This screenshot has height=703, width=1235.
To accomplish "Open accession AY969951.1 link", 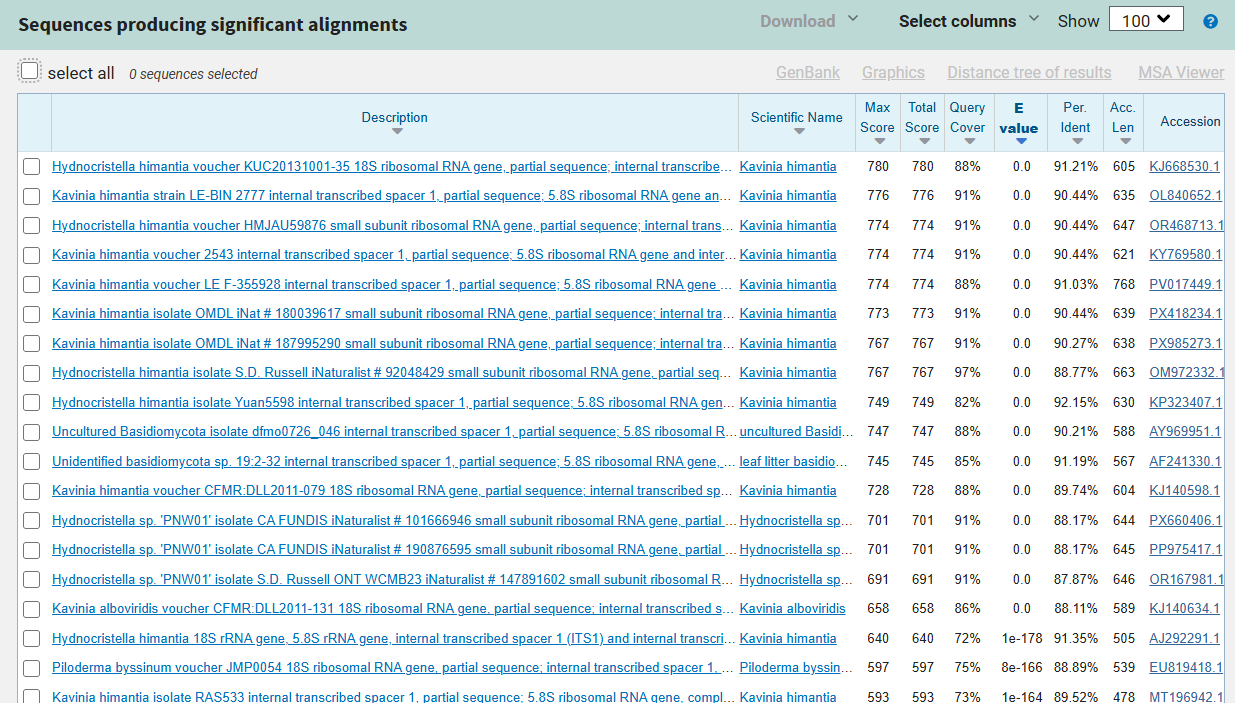I will (1186, 432).
